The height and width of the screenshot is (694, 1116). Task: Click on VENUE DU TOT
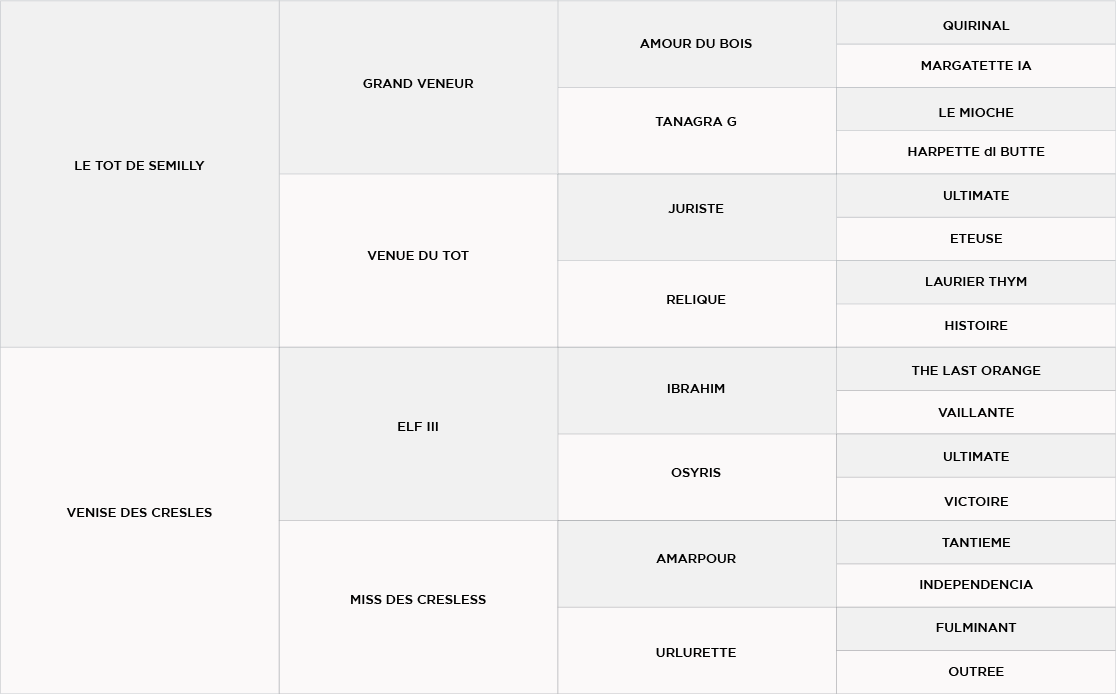tap(418, 256)
